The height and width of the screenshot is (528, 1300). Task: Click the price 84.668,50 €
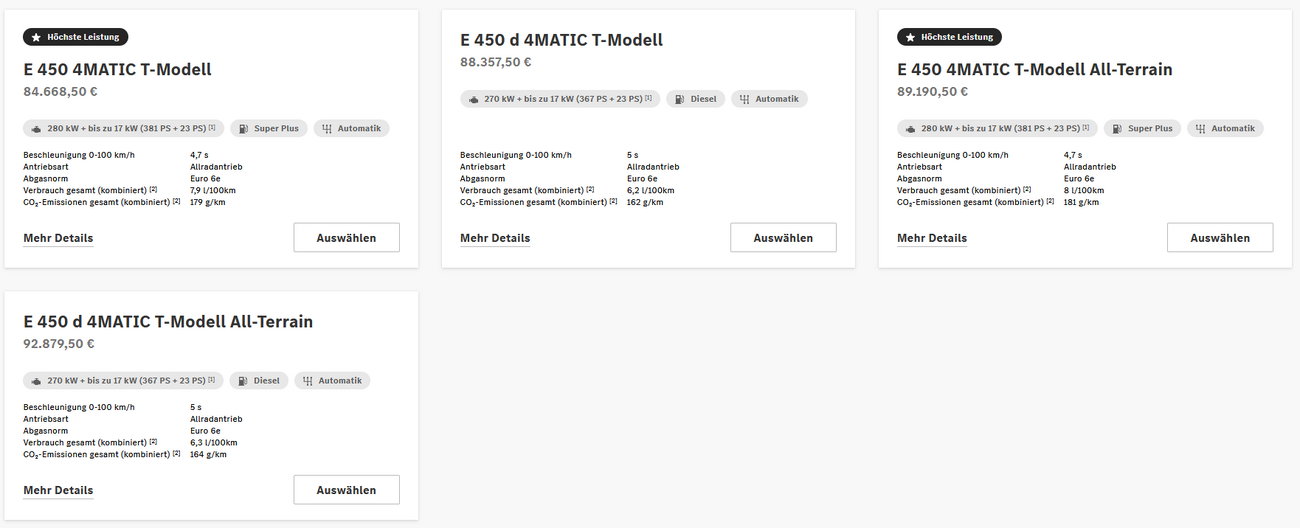[x=60, y=92]
